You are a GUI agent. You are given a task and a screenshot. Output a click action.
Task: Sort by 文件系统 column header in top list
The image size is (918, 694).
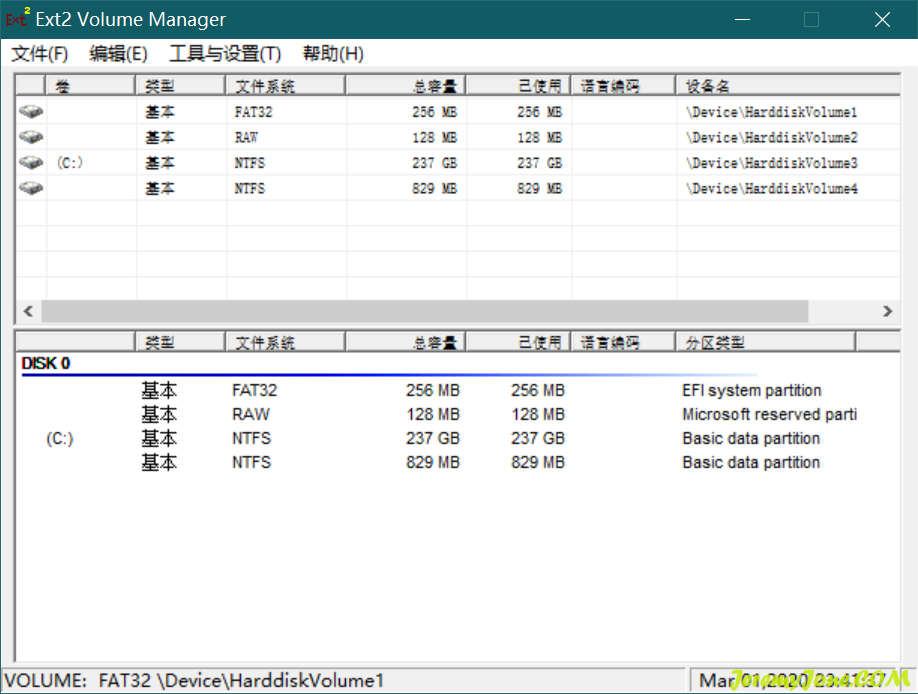285,86
